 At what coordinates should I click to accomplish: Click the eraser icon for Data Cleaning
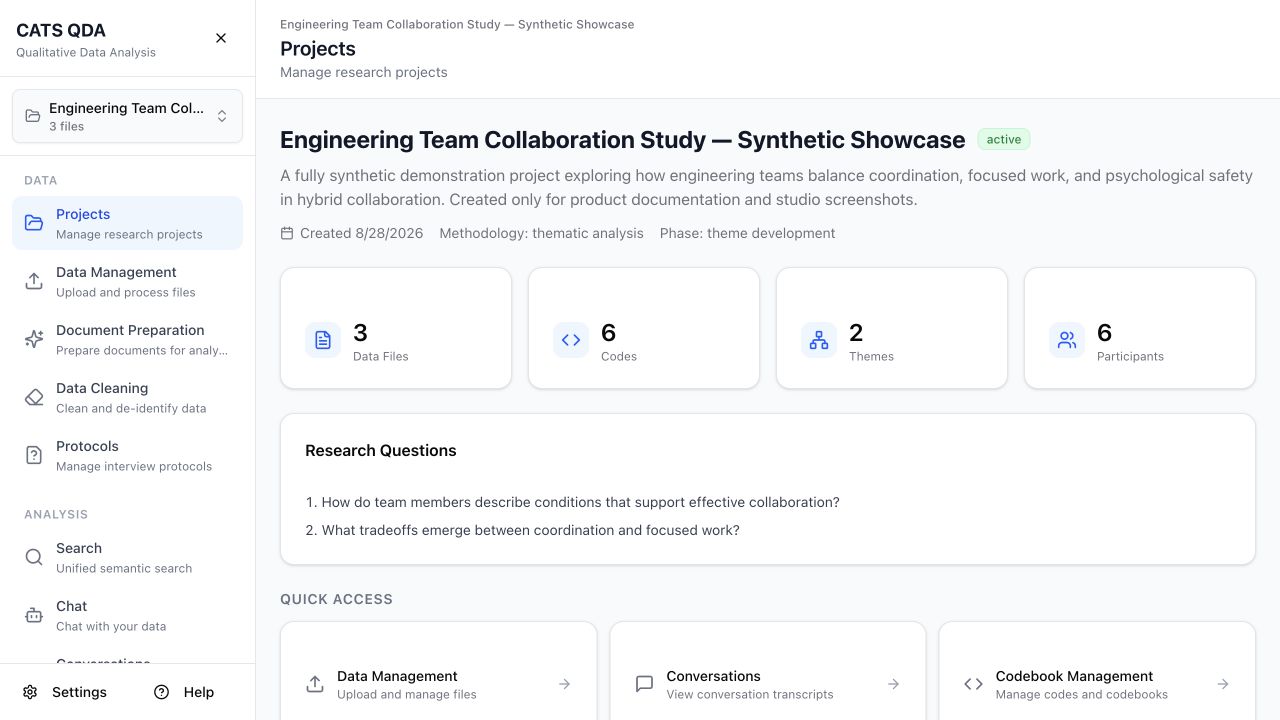(x=34, y=397)
